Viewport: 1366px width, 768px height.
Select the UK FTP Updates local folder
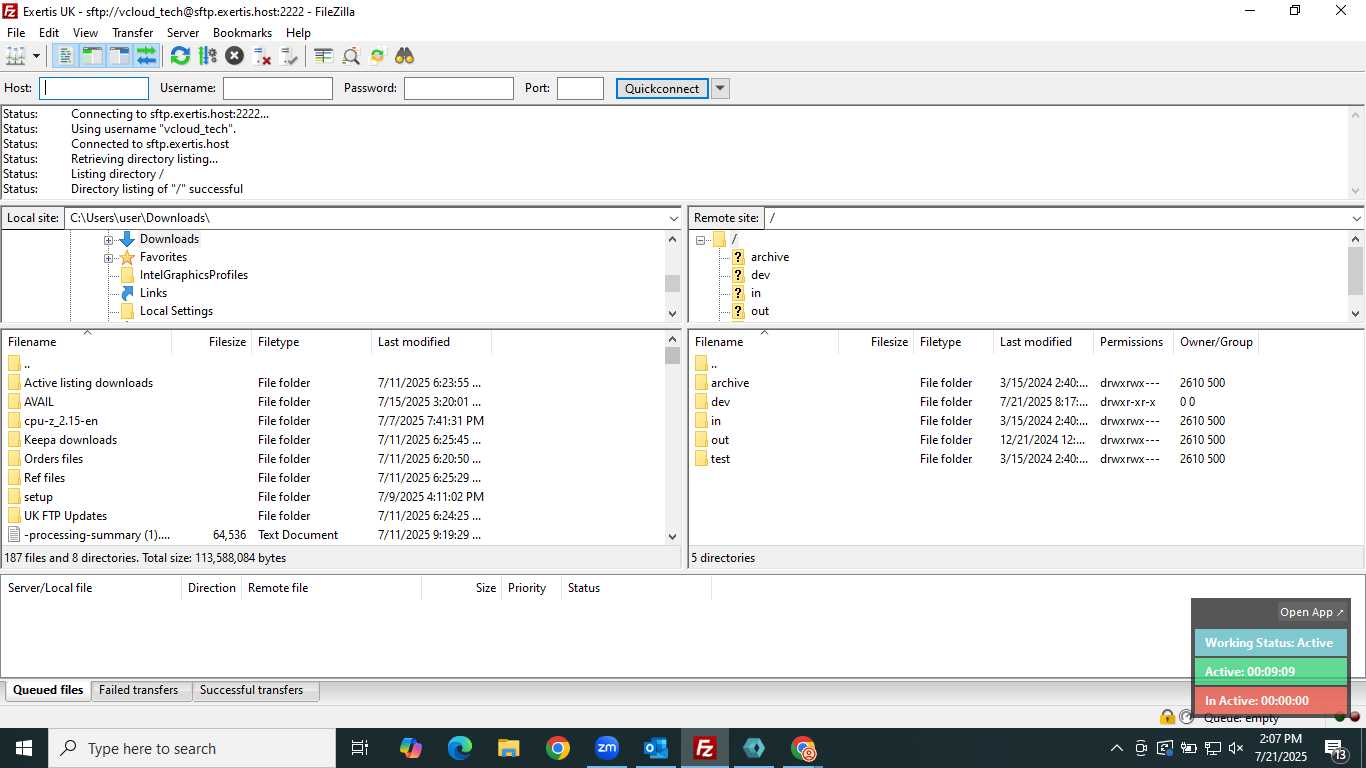tap(65, 516)
